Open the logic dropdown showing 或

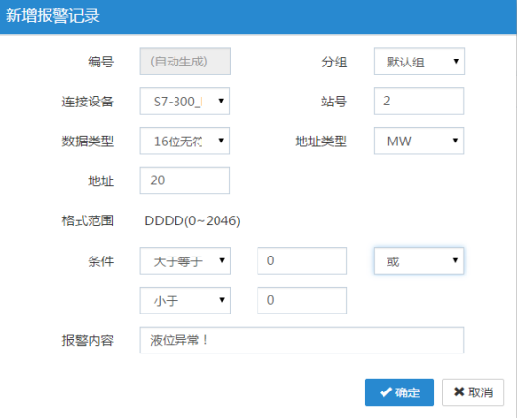419,261
